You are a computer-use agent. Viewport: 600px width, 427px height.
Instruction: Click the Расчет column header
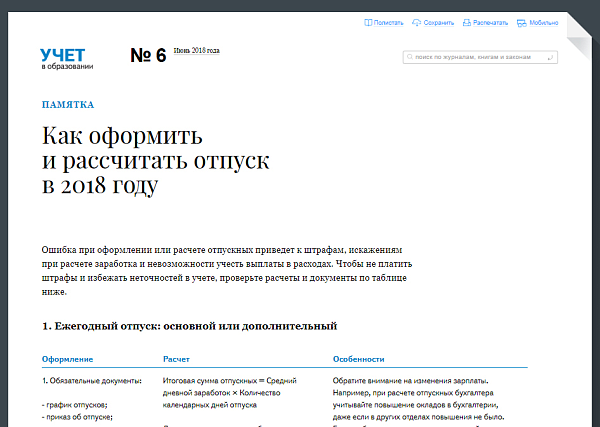tap(176, 359)
